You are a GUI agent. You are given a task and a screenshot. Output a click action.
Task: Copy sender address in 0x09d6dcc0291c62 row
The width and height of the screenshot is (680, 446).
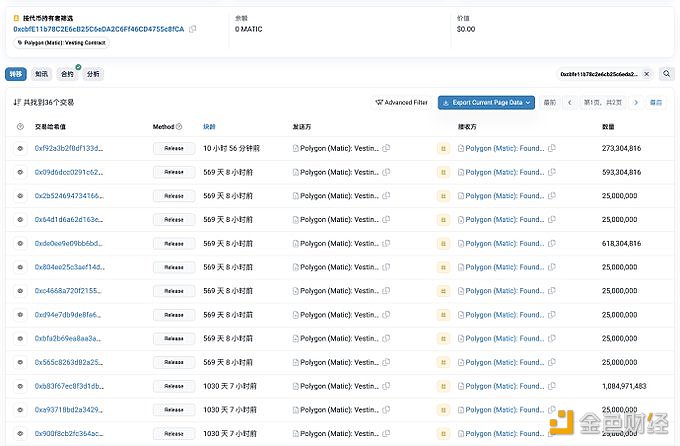[386, 172]
